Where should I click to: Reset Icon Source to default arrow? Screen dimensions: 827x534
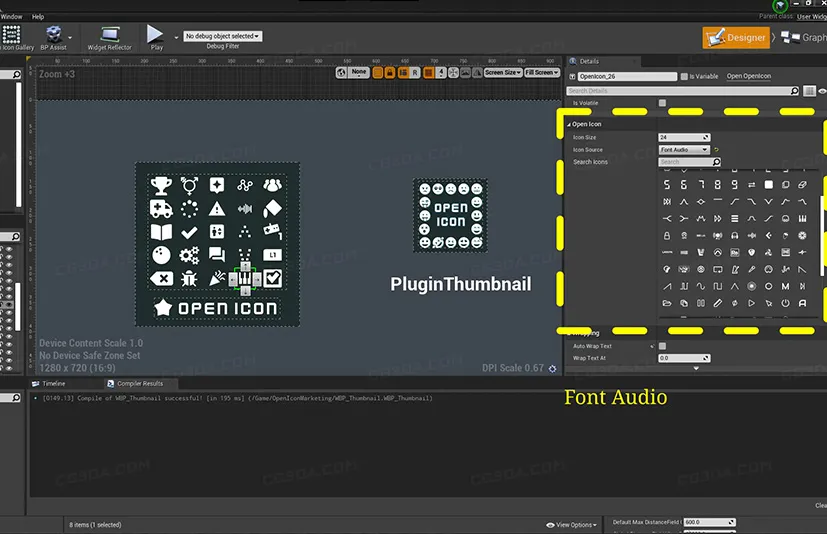716,150
